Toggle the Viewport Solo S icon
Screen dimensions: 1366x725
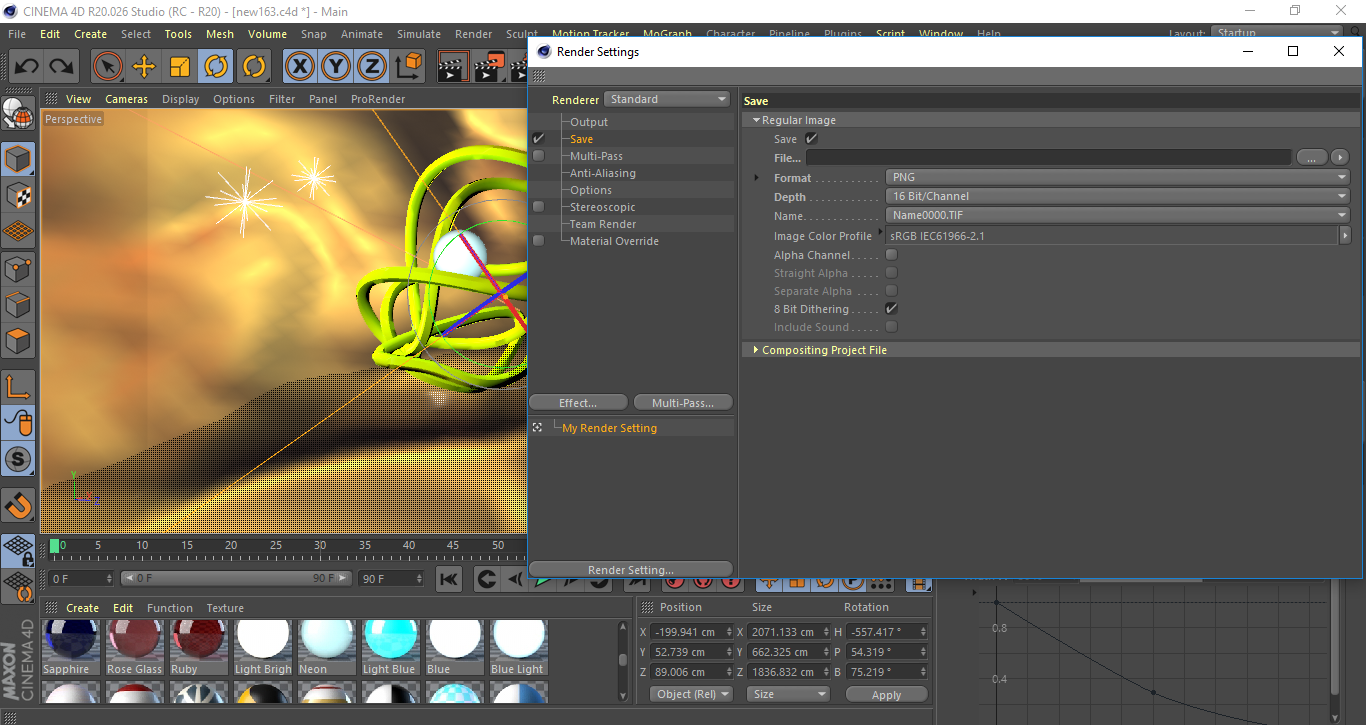pos(18,459)
